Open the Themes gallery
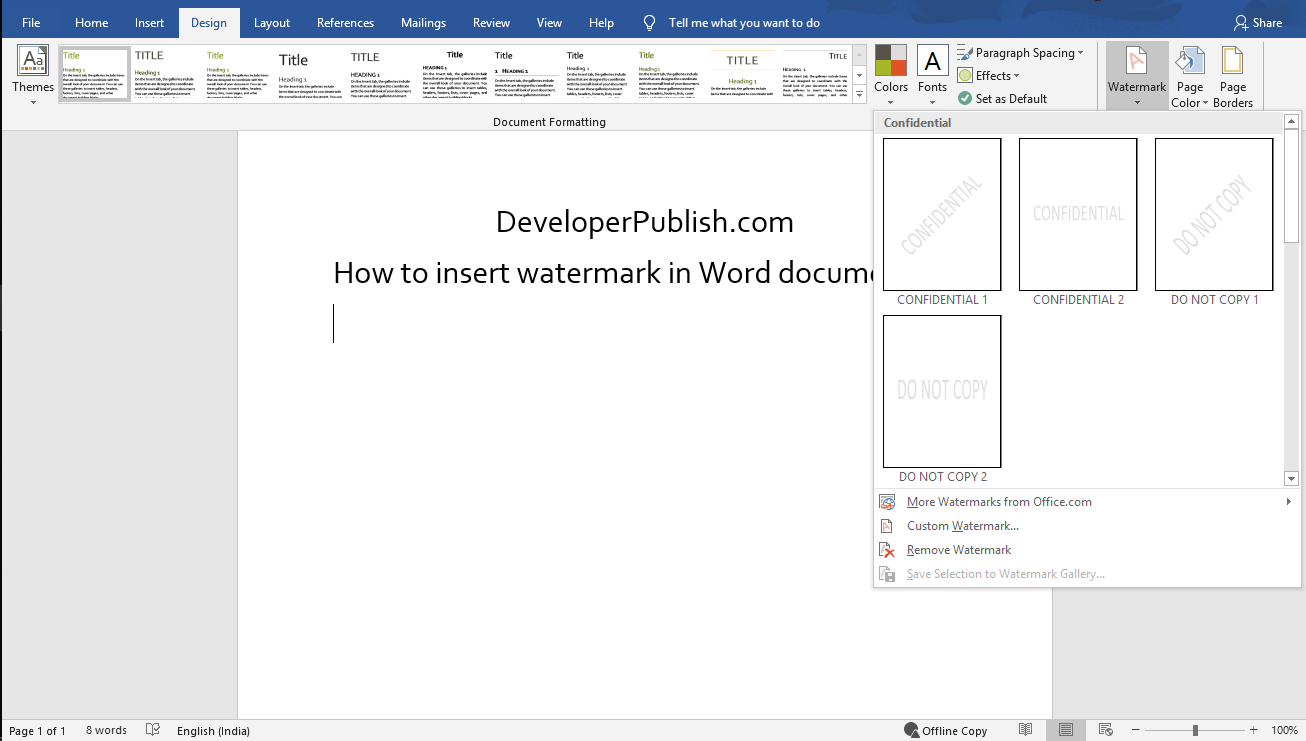This screenshot has height=741, width=1306. 32,72
